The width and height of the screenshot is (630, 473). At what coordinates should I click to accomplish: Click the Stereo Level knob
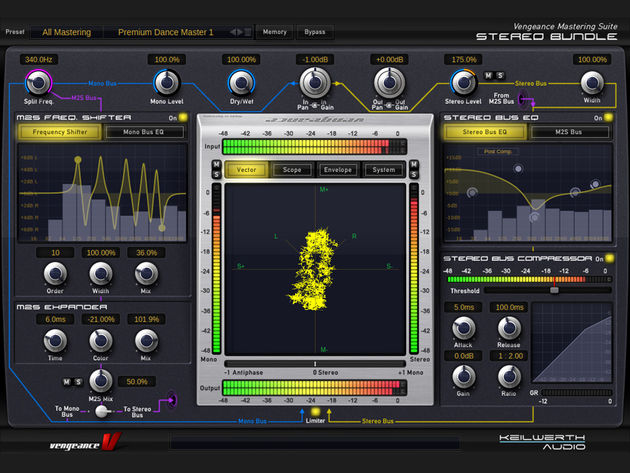point(463,82)
